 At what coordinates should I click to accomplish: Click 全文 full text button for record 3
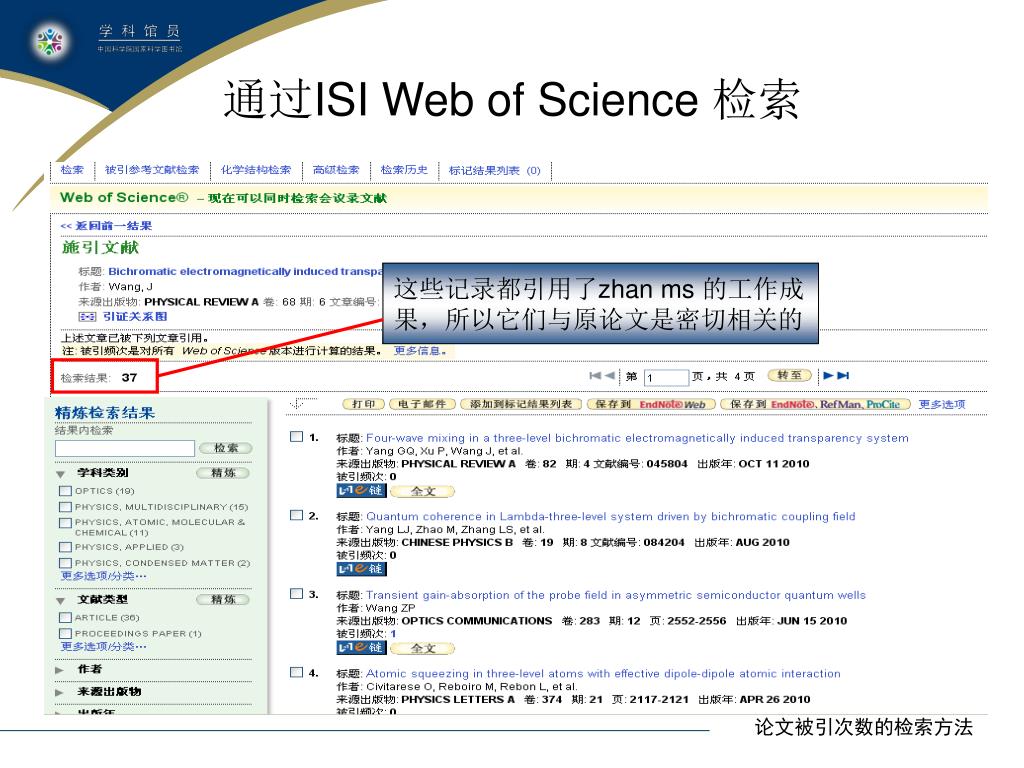pyautogui.click(x=423, y=648)
